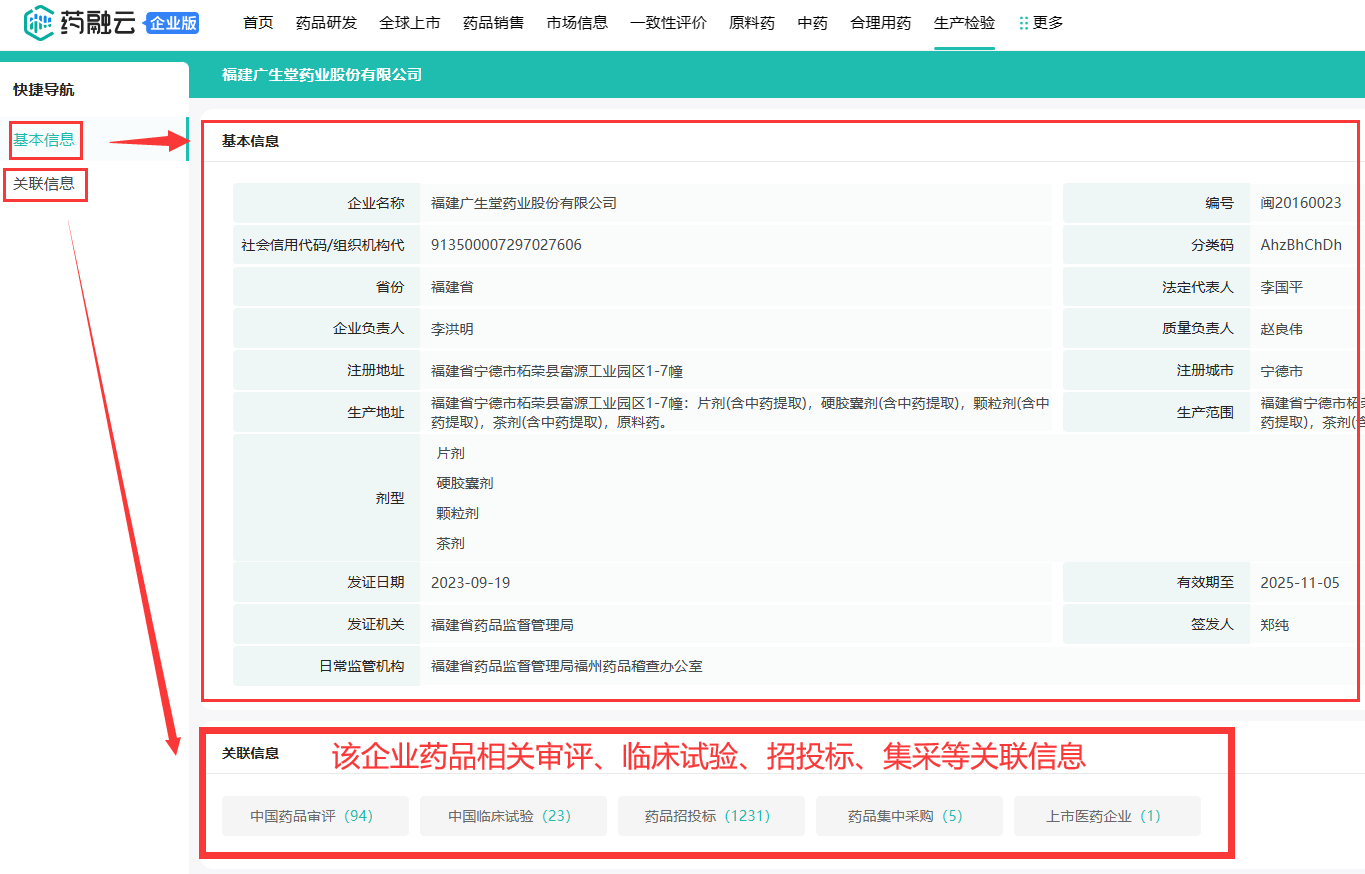Open 市场信息 navigation item
Image resolution: width=1365 pixels, height=874 pixels.
pyautogui.click(x=577, y=23)
